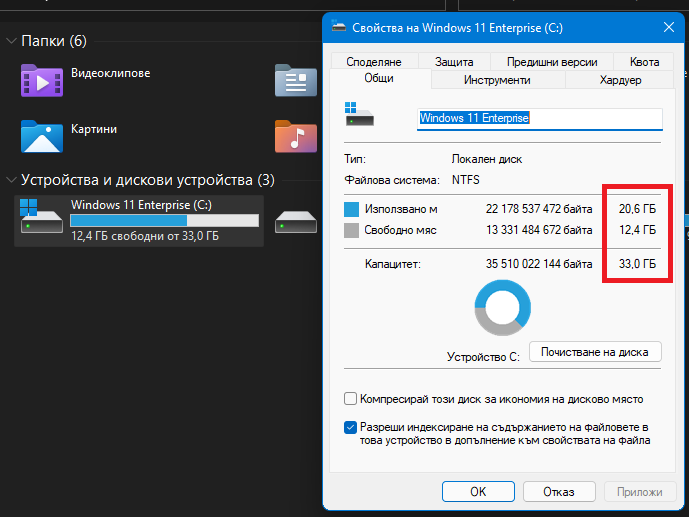Click the dialog title Свойства на Windows 11 Enterprise
The height and width of the screenshot is (517, 689).
point(457,28)
